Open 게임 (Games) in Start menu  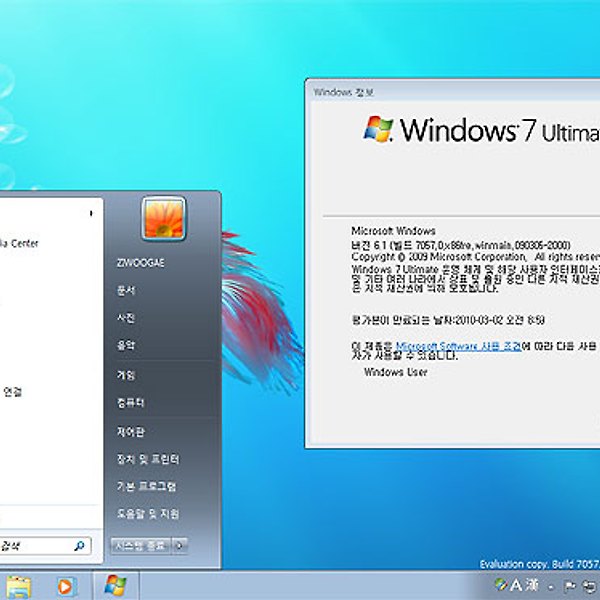point(126,375)
